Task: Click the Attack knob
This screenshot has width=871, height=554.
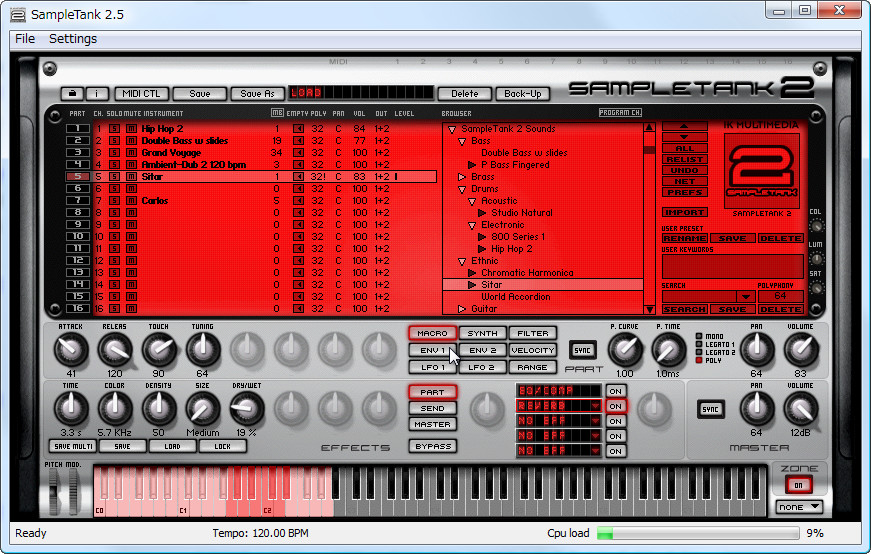Action: coord(71,350)
